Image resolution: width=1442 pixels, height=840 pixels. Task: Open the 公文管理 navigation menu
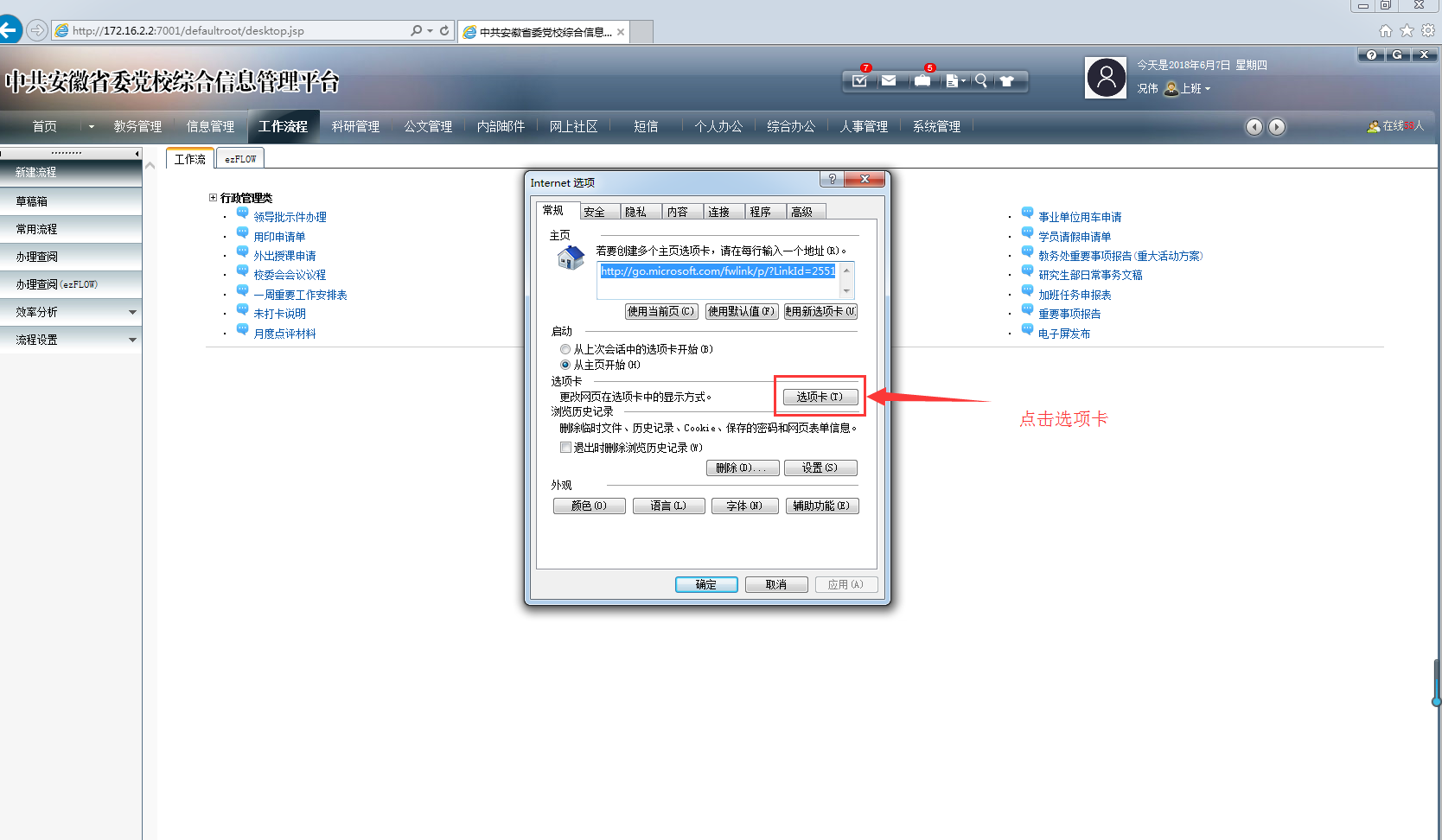pyautogui.click(x=428, y=126)
